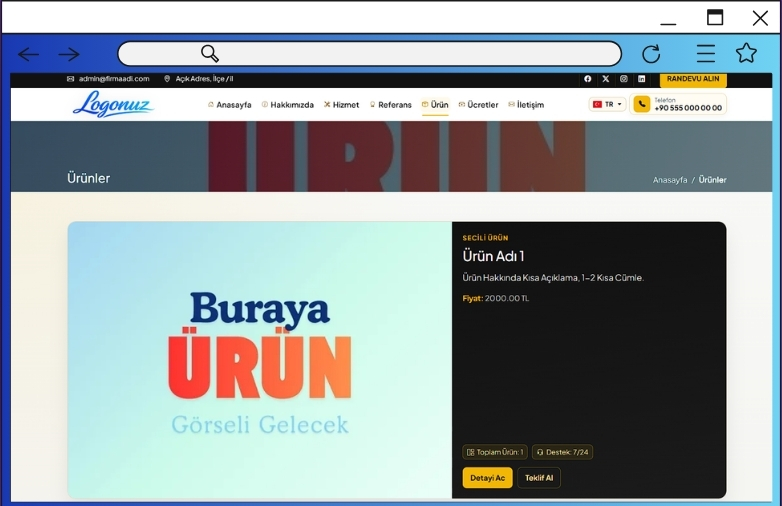Open the Anasayfa menu item
The height and width of the screenshot is (506, 782).
[229, 105]
